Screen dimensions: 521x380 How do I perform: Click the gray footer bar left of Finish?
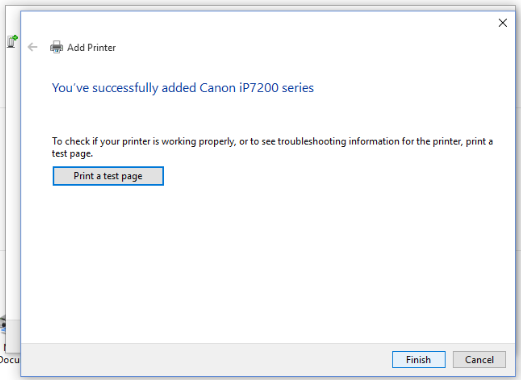click(206, 360)
